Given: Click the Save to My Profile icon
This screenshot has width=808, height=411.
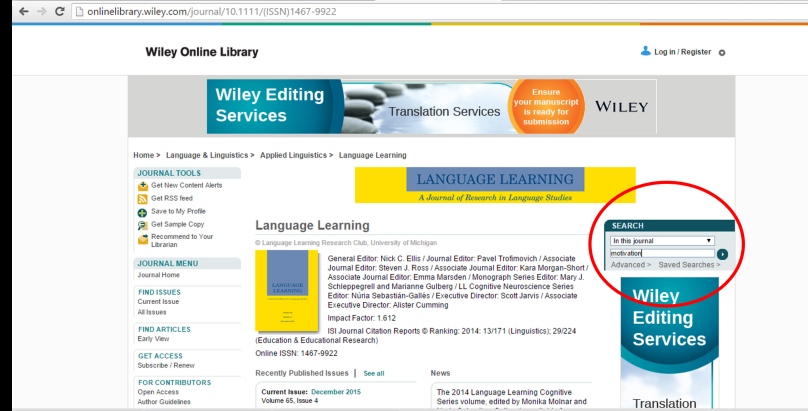Looking at the screenshot, I should click(x=143, y=212).
